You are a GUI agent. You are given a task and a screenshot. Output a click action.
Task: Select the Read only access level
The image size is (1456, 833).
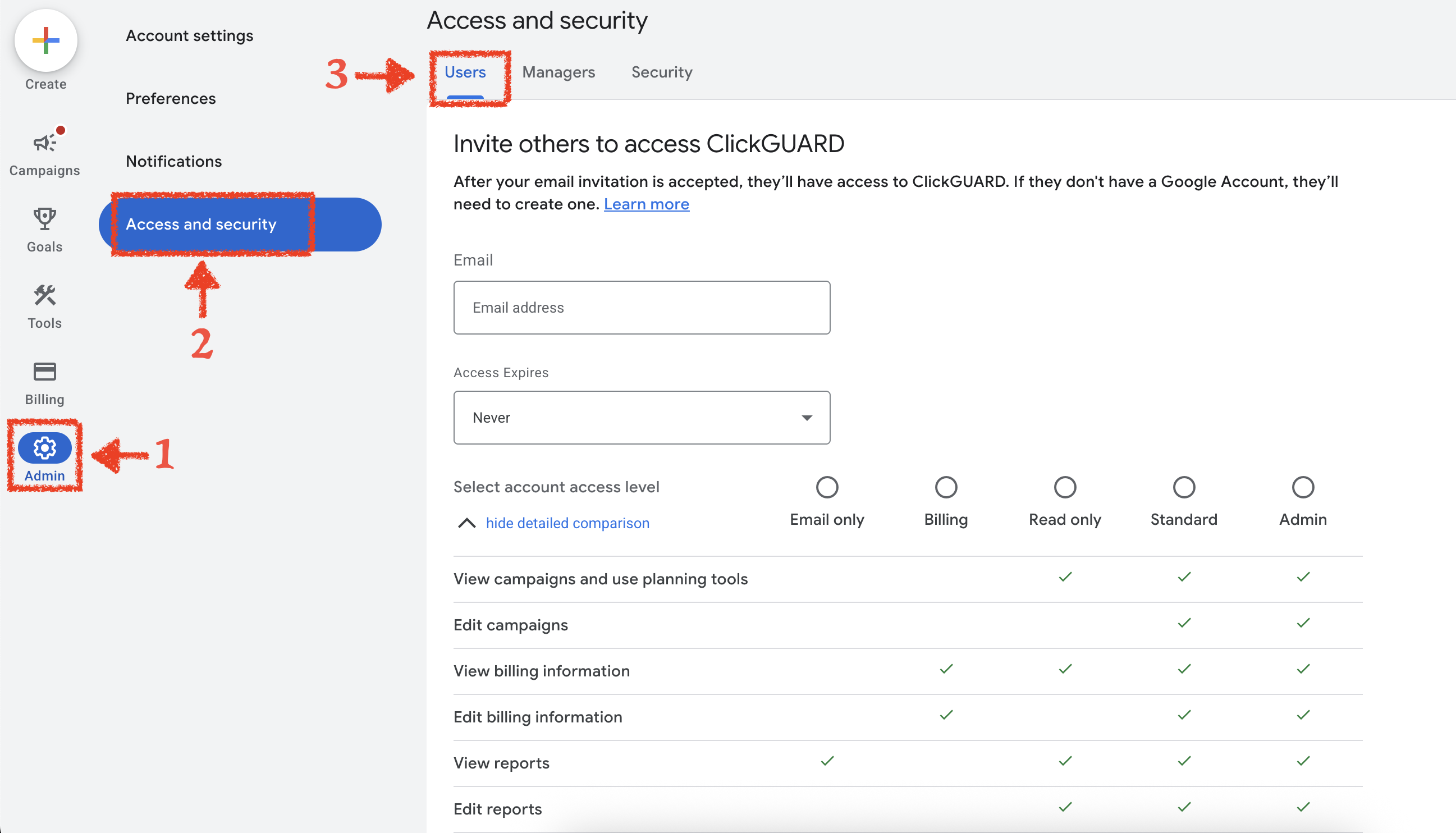point(1065,487)
